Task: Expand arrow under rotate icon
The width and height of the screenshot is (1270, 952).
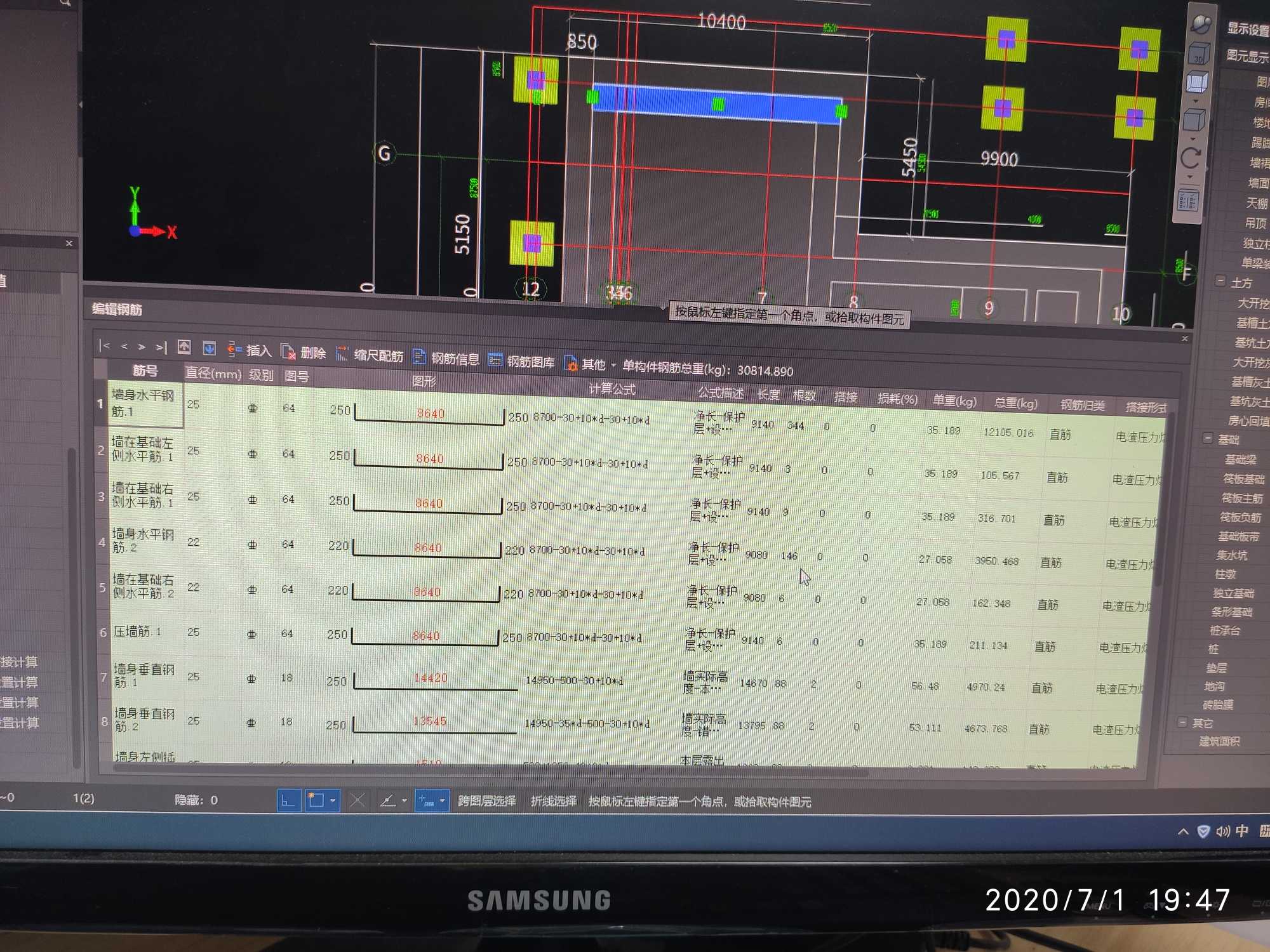Action: click(1189, 177)
